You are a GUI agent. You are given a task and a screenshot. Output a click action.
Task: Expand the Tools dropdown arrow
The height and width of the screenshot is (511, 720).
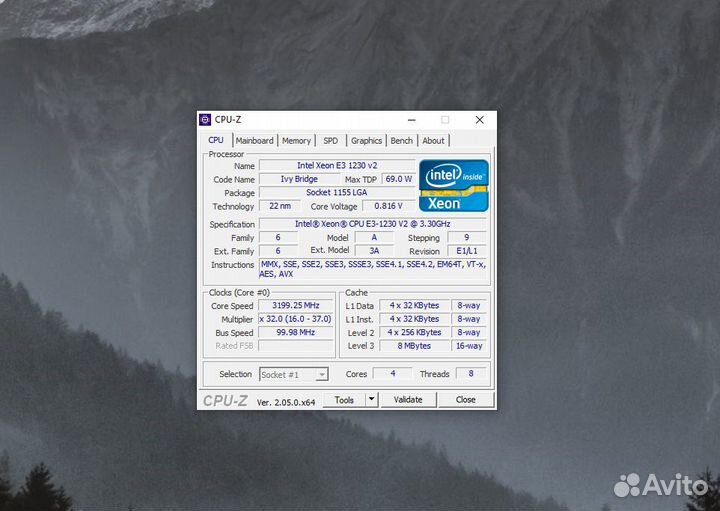click(x=372, y=400)
